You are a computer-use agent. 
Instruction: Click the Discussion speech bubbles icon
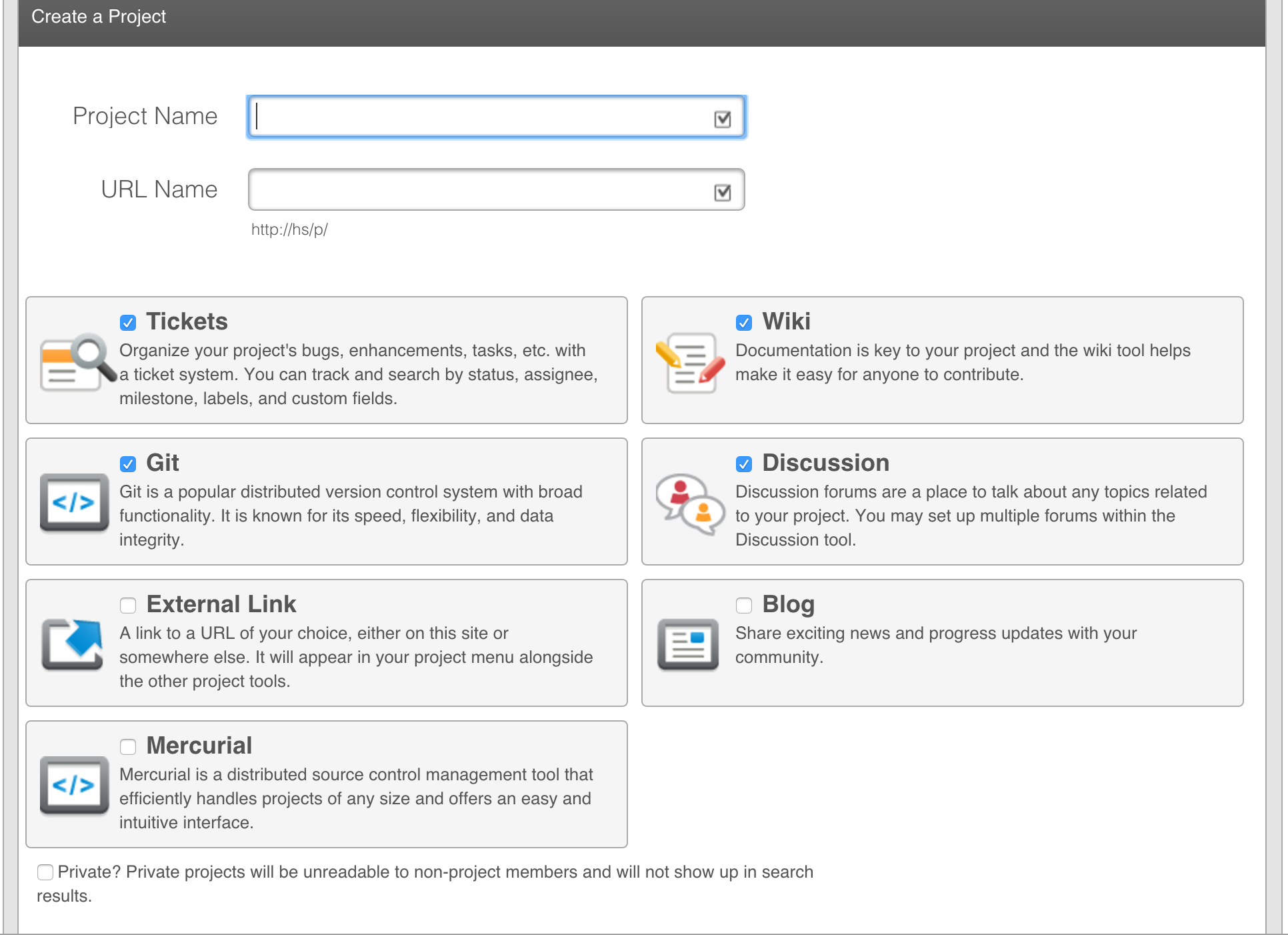coord(689,504)
